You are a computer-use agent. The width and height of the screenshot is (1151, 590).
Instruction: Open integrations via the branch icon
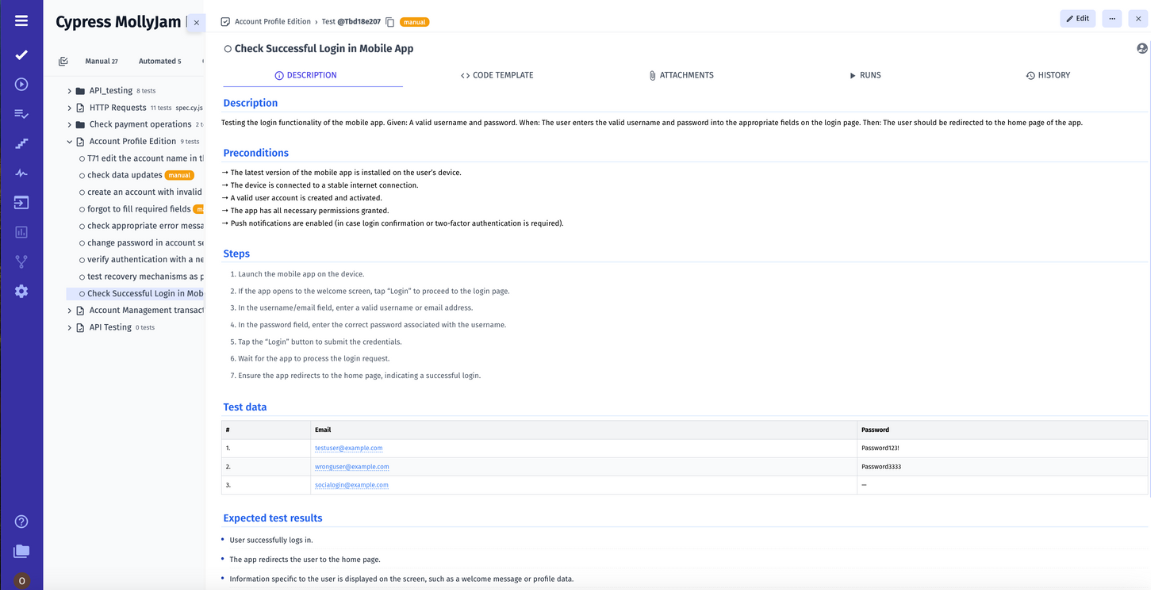(x=21, y=260)
